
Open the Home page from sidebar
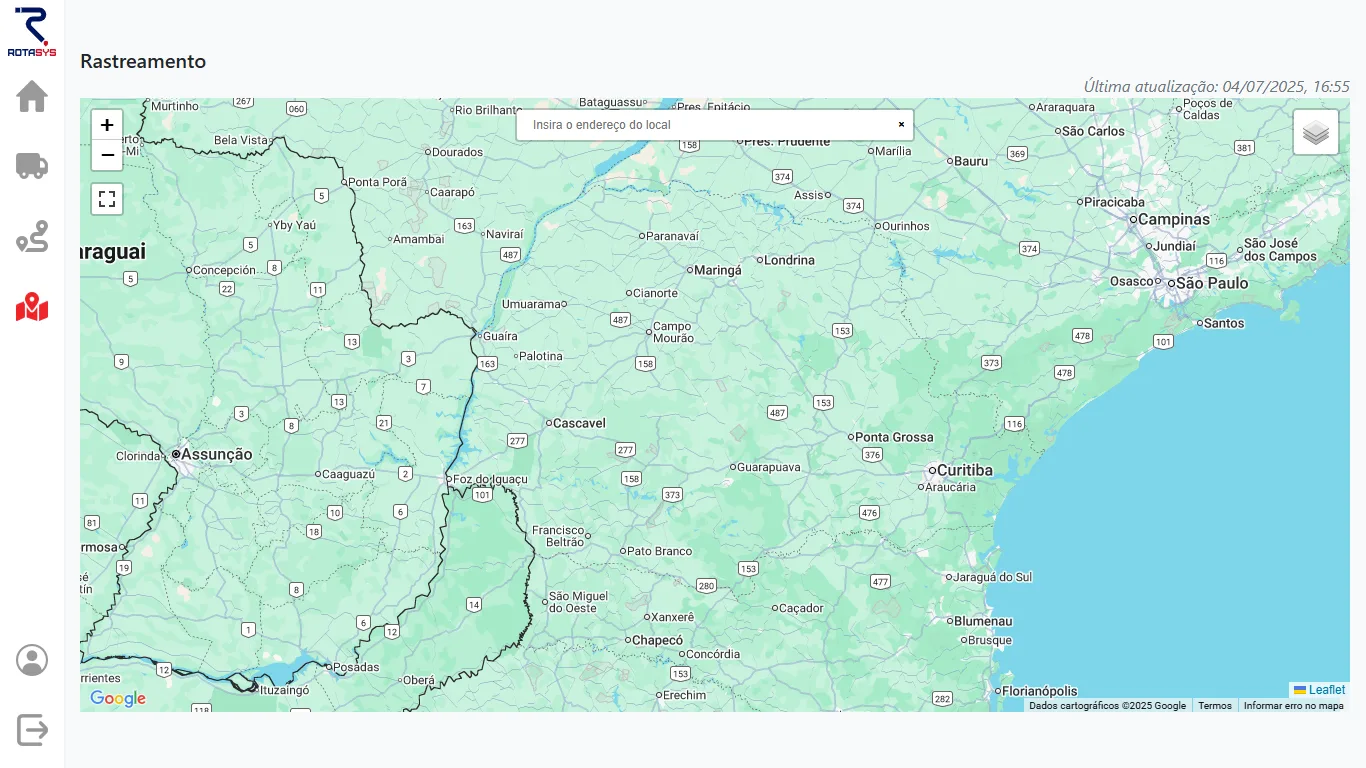[x=32, y=97]
